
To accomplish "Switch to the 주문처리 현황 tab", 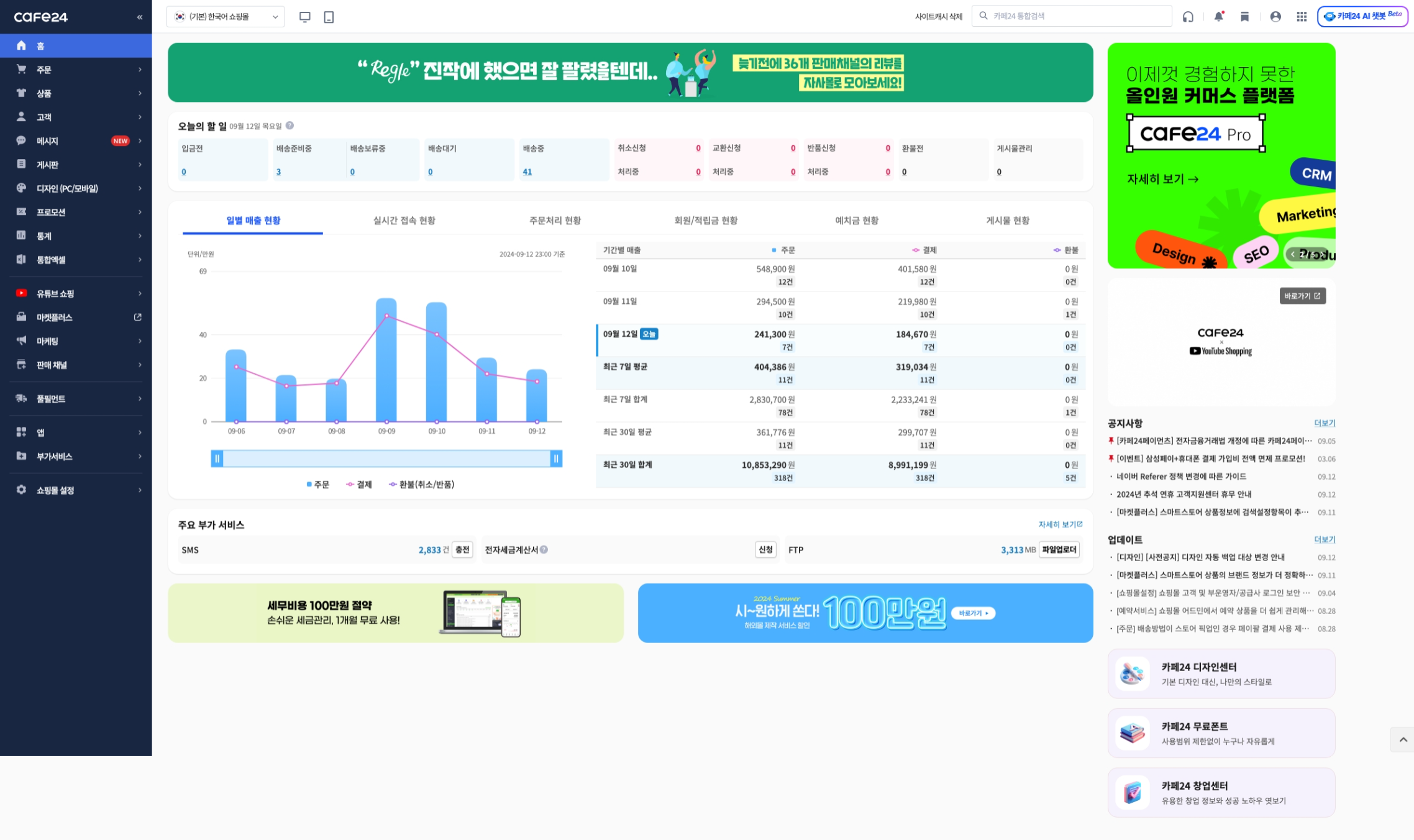I will point(555,221).
